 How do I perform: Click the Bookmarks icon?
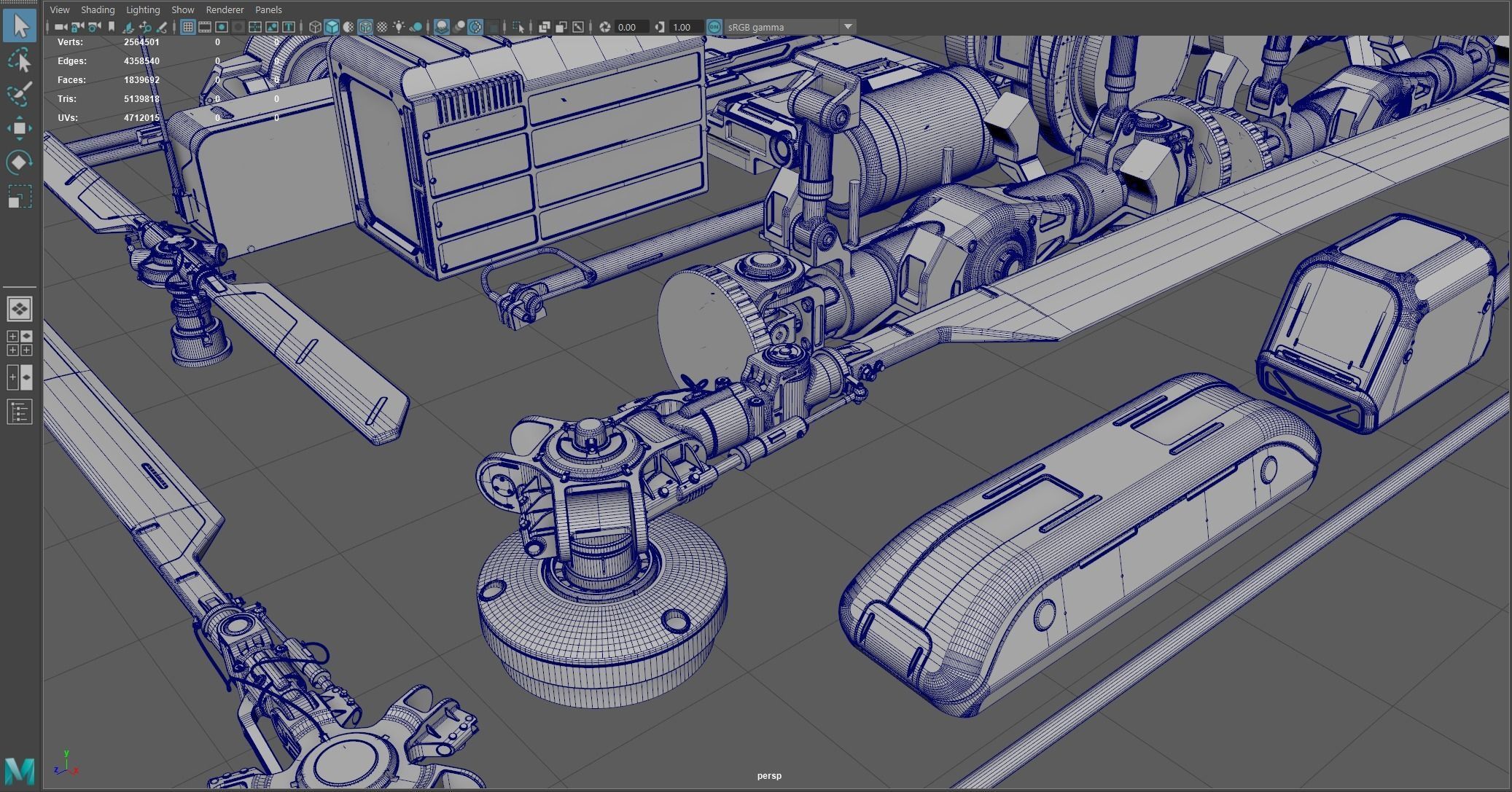click(111, 27)
